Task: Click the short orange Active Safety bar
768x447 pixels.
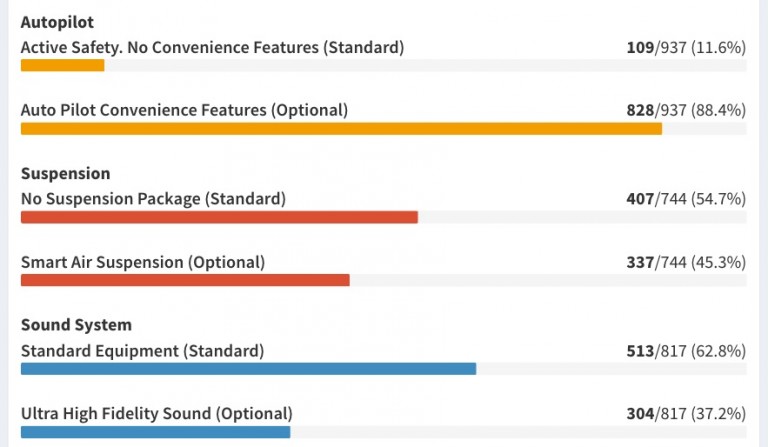Action: tap(62, 65)
